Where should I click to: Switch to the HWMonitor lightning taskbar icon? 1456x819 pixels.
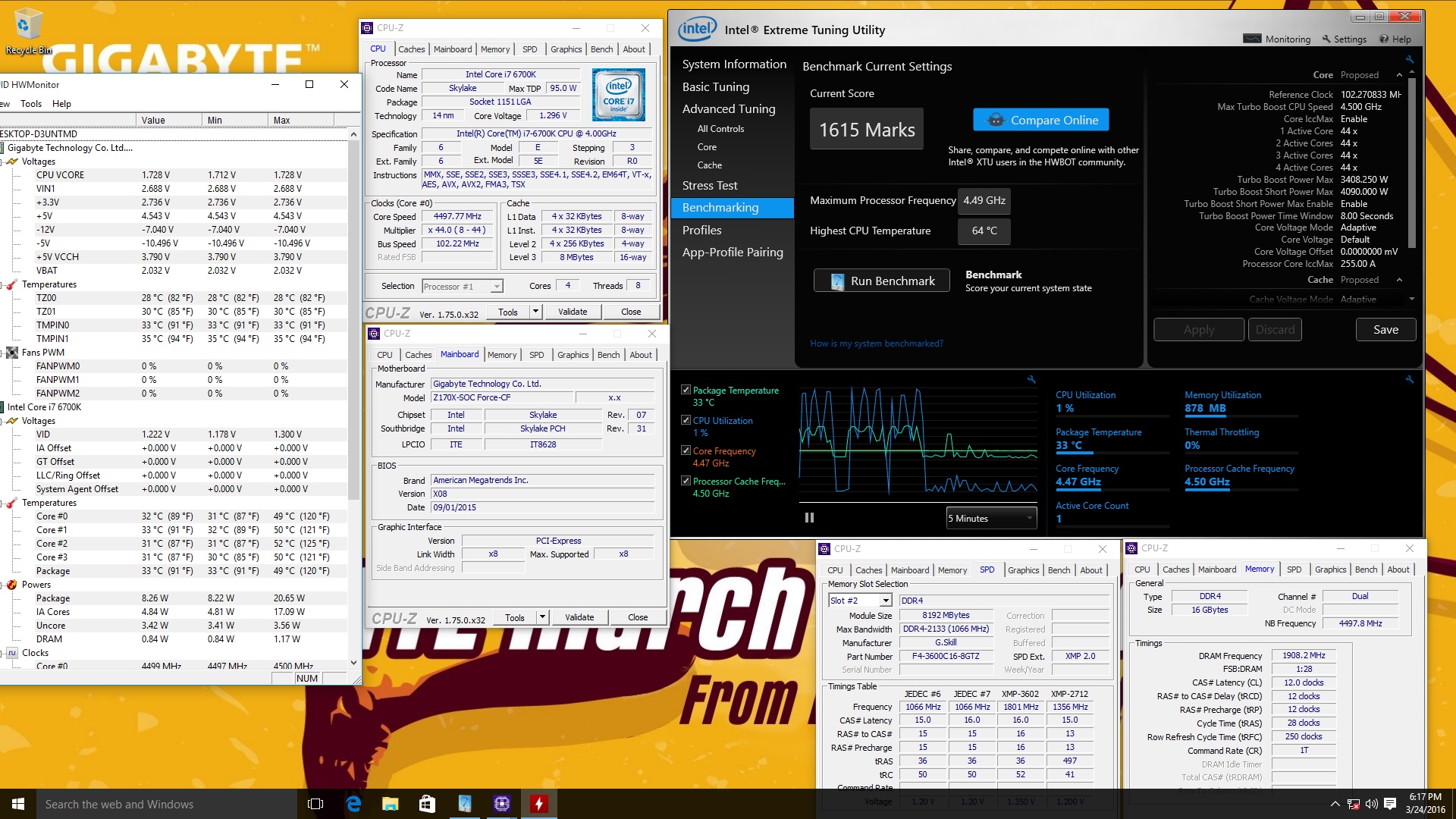click(x=538, y=804)
